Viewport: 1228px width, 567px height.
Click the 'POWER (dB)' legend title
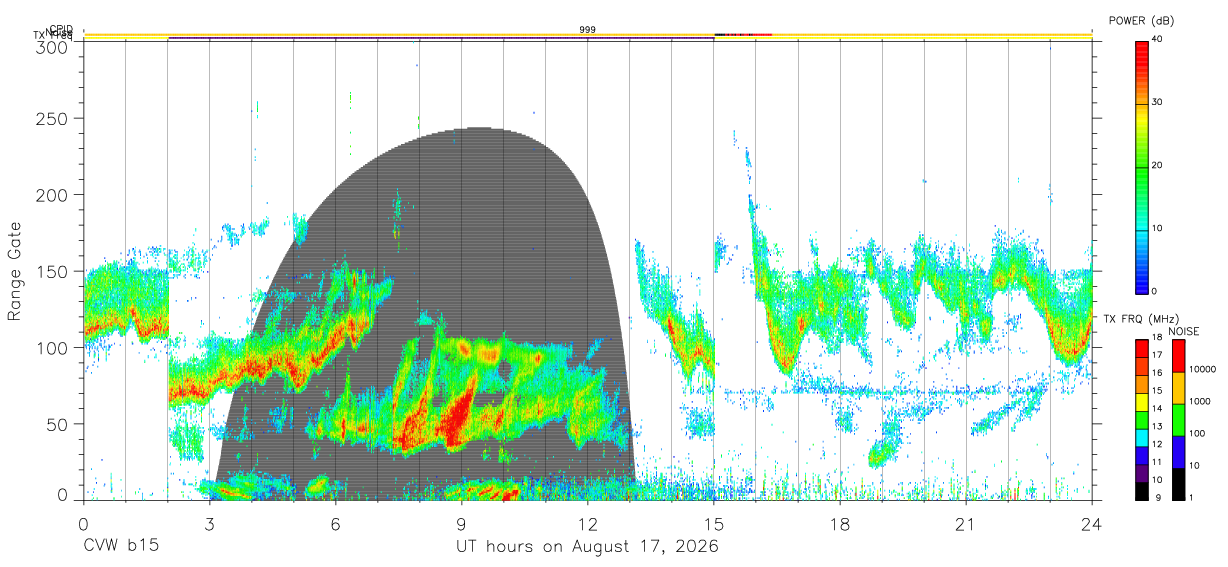1140,20
